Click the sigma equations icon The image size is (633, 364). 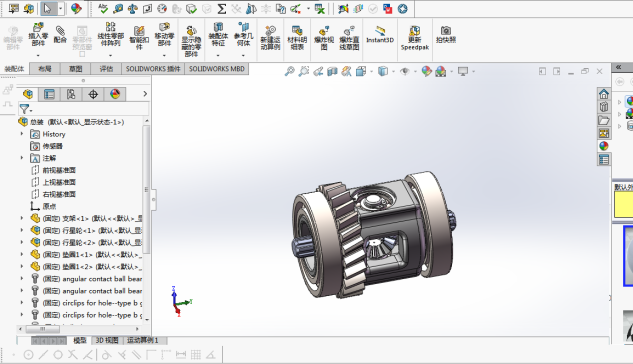tap(221, 8)
